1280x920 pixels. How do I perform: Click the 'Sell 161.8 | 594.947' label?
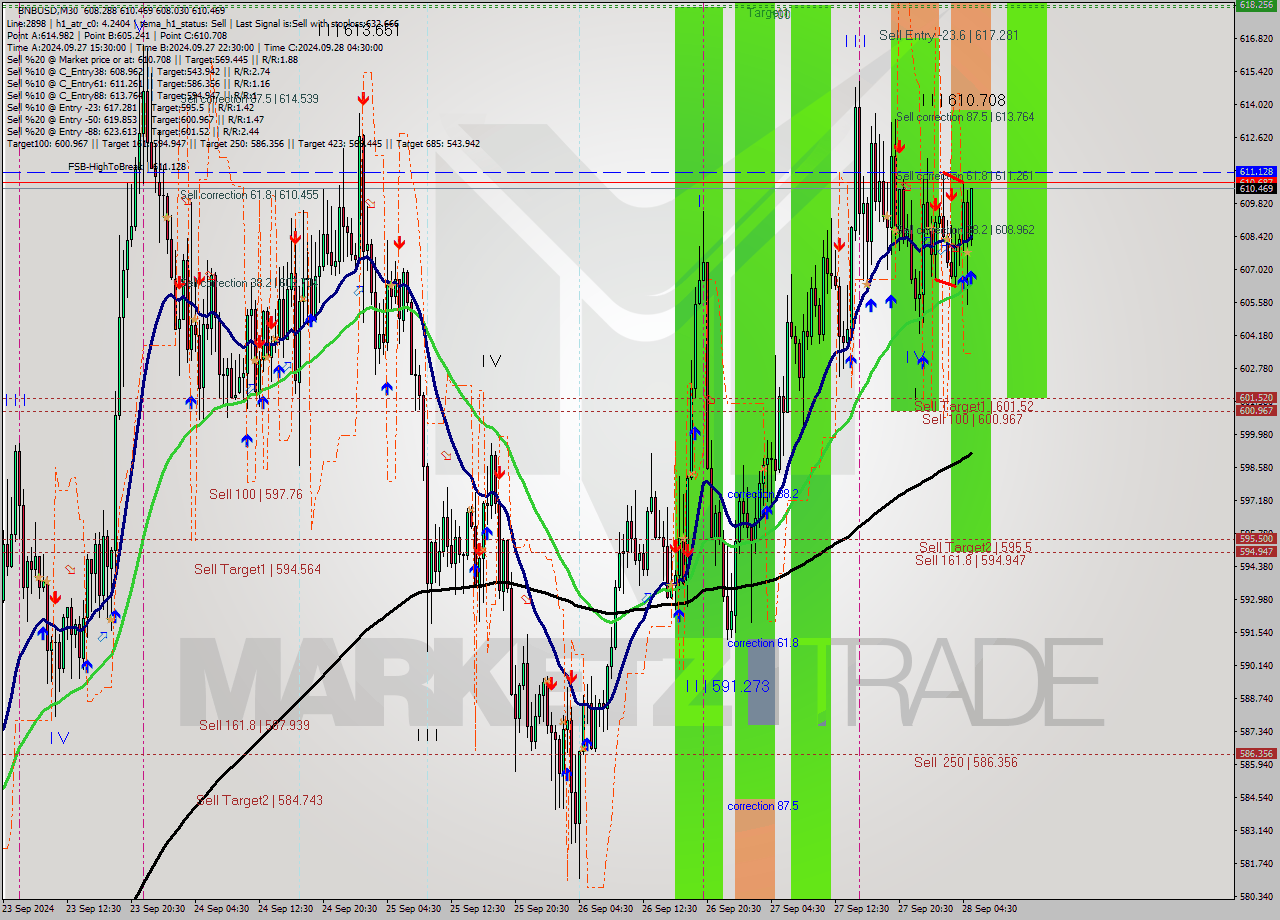tap(970, 560)
